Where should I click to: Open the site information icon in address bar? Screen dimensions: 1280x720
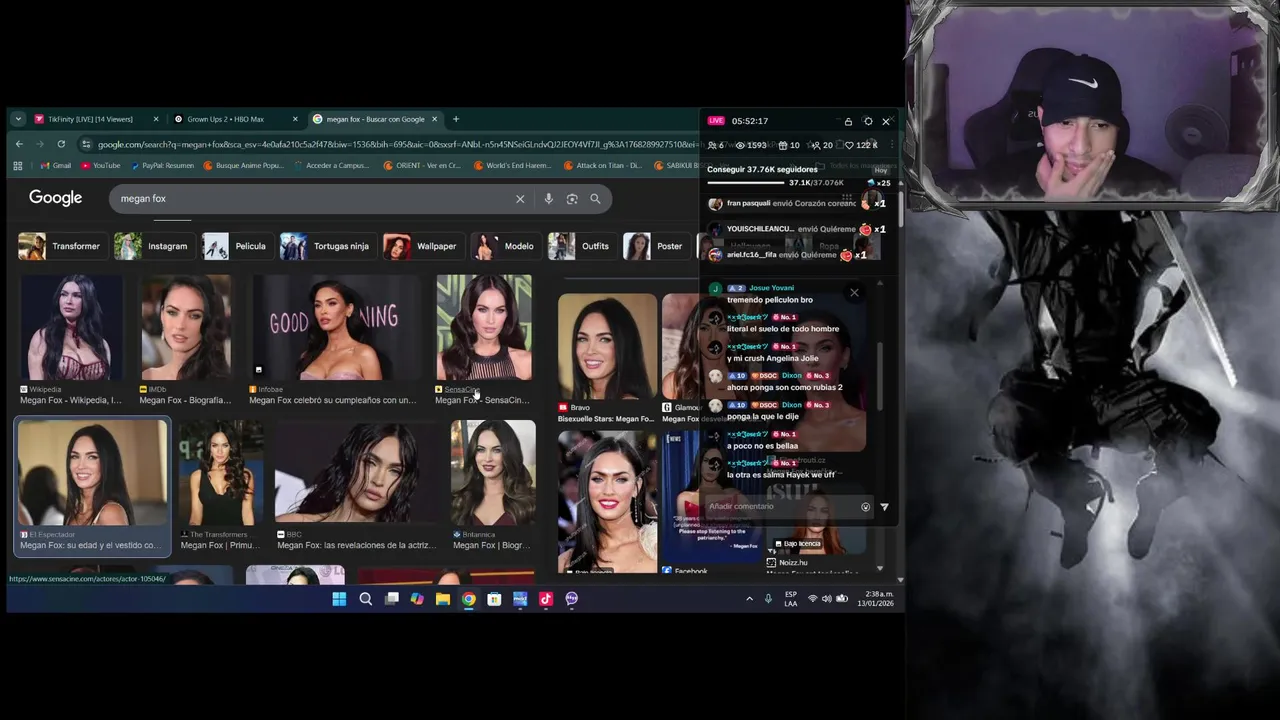pos(87,144)
